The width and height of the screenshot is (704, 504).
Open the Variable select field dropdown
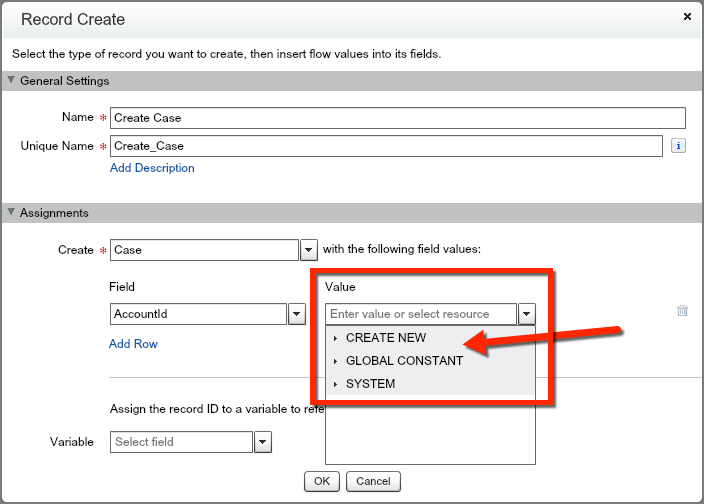tap(262, 442)
